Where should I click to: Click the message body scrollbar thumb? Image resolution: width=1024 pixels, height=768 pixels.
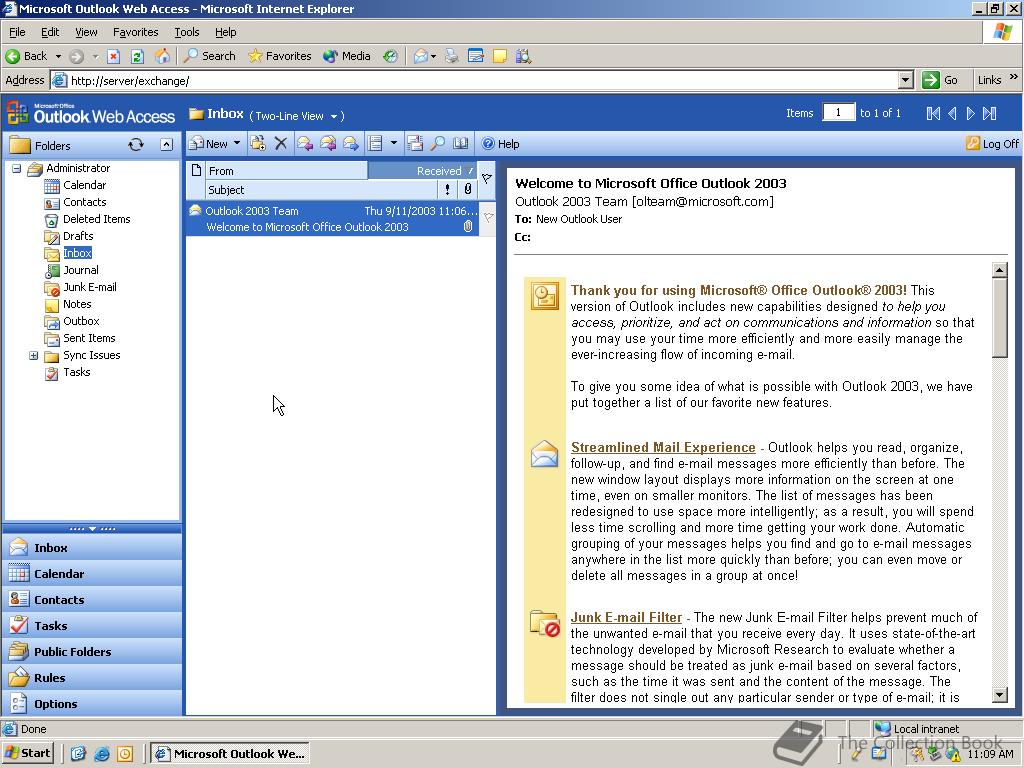point(999,318)
